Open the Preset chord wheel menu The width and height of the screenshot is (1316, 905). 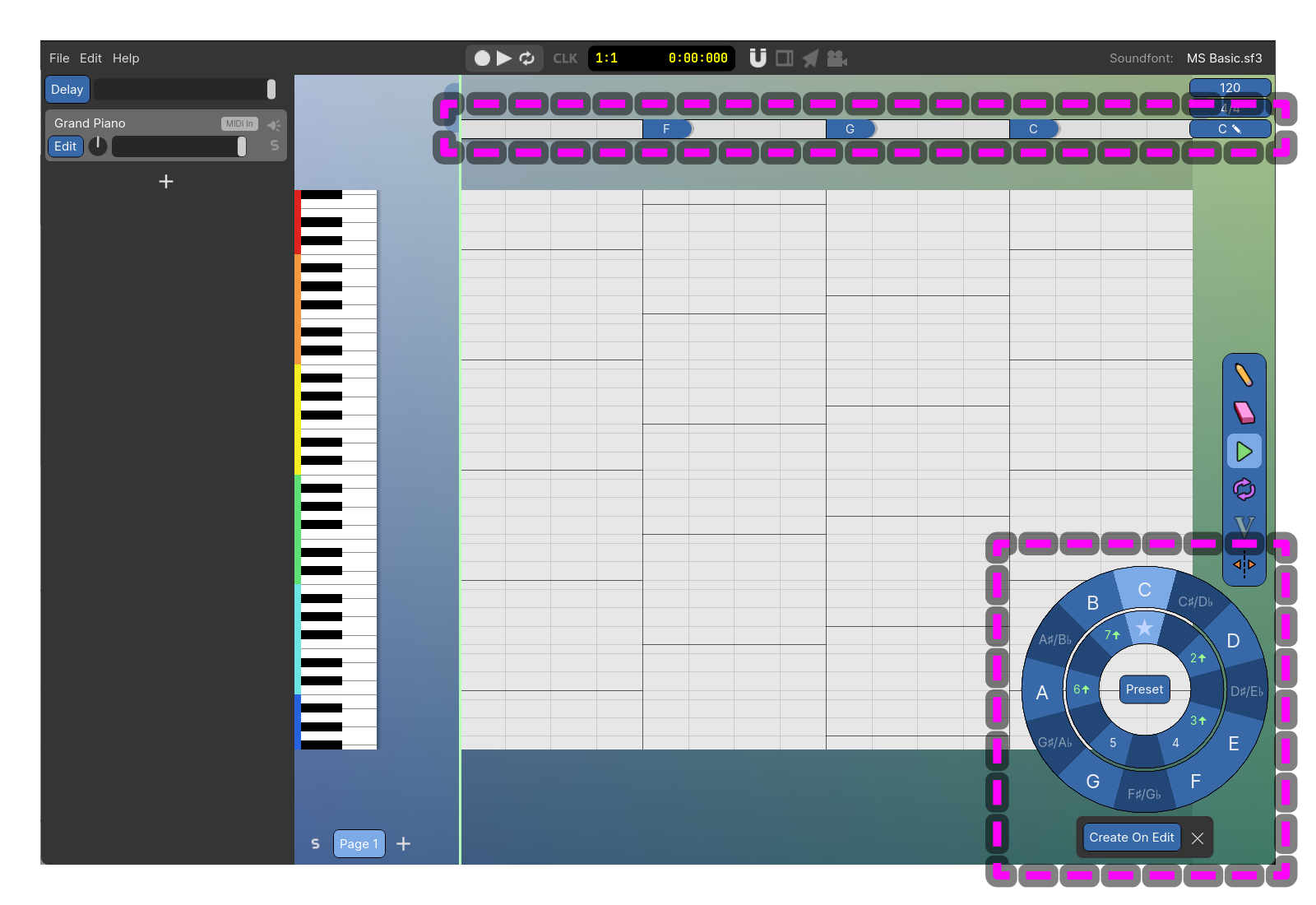[1144, 689]
